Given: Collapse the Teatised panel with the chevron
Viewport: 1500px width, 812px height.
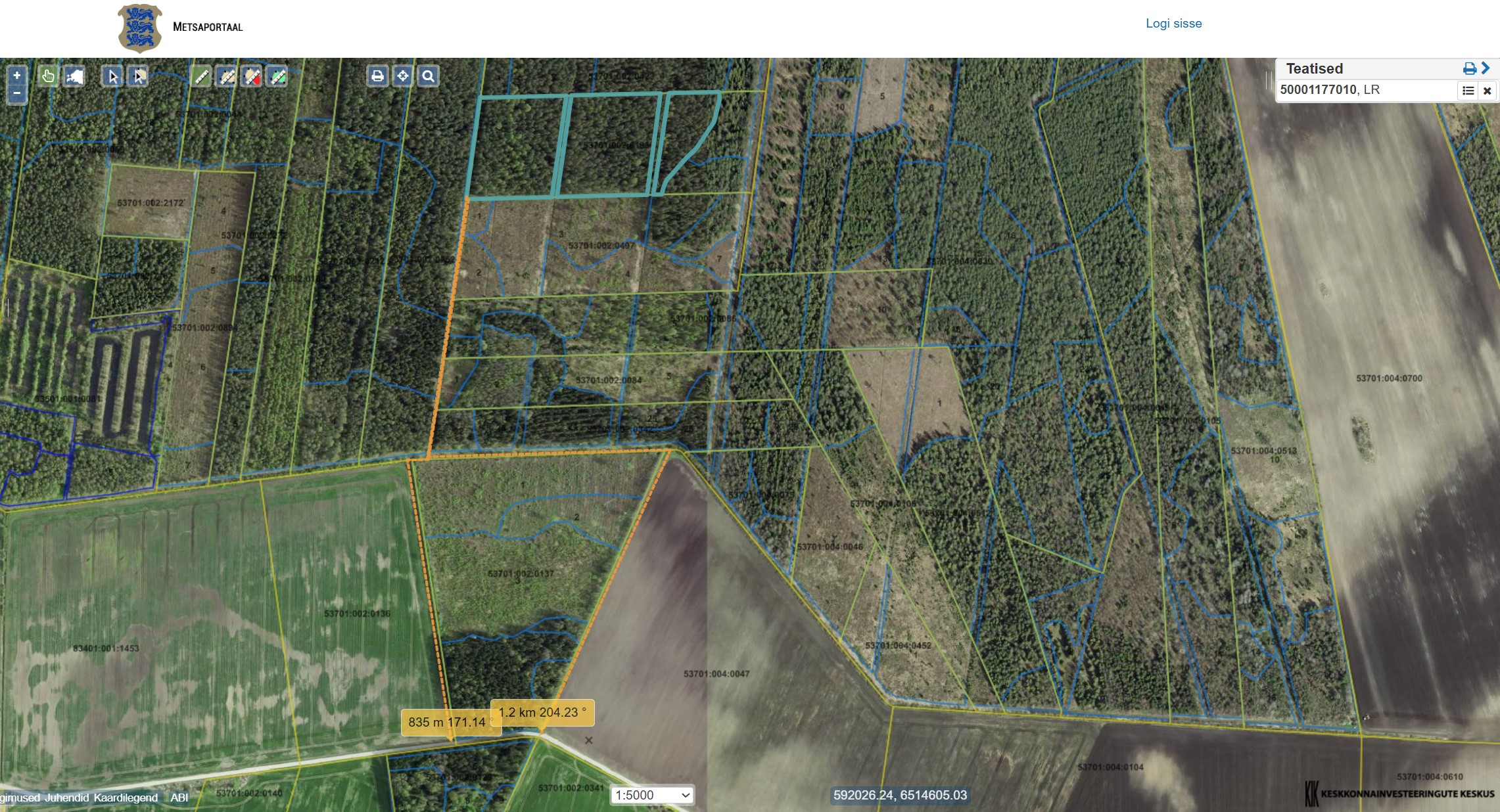Looking at the screenshot, I should coord(1486,68).
